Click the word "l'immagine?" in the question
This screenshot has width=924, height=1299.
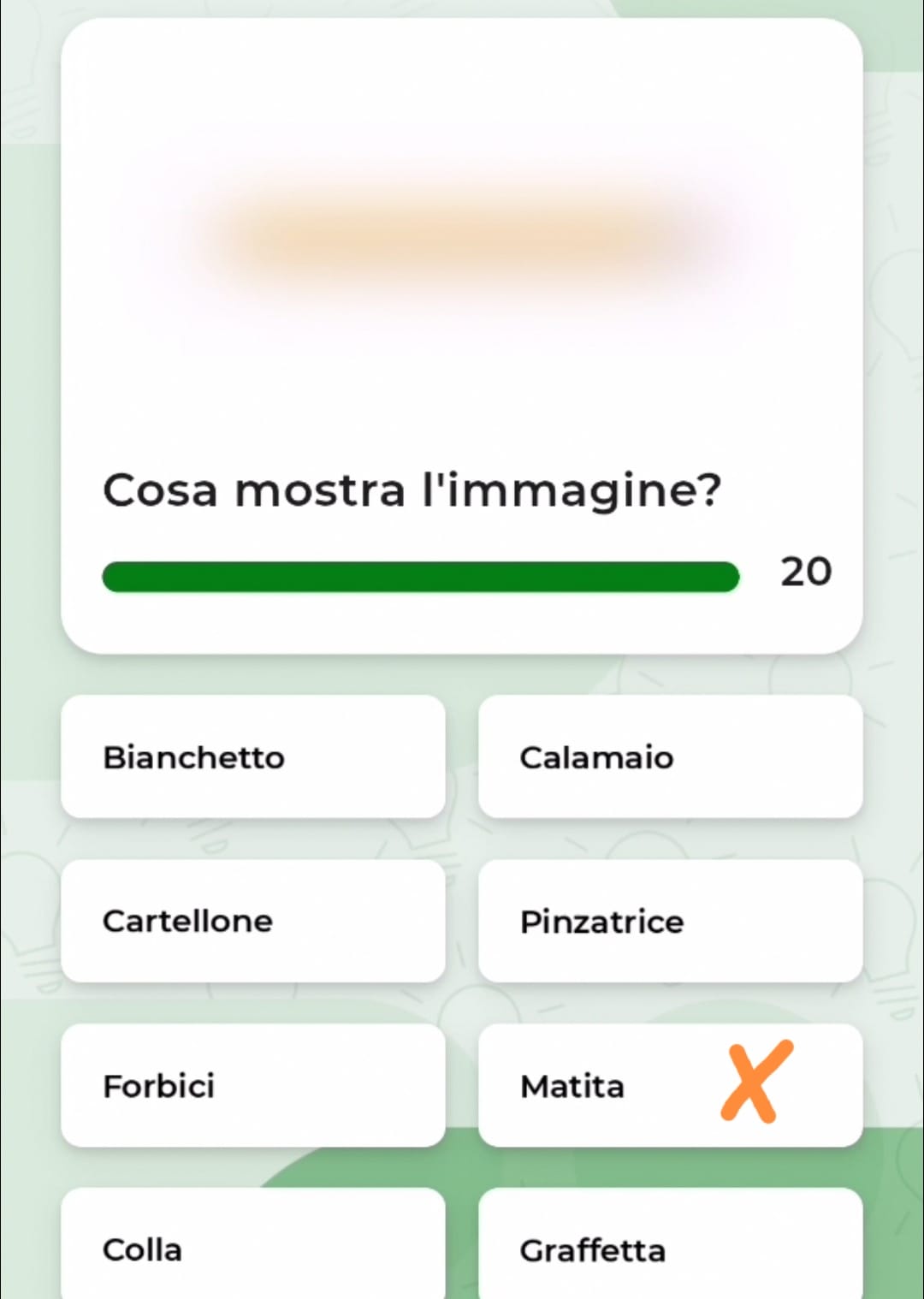pyautogui.click(x=572, y=491)
